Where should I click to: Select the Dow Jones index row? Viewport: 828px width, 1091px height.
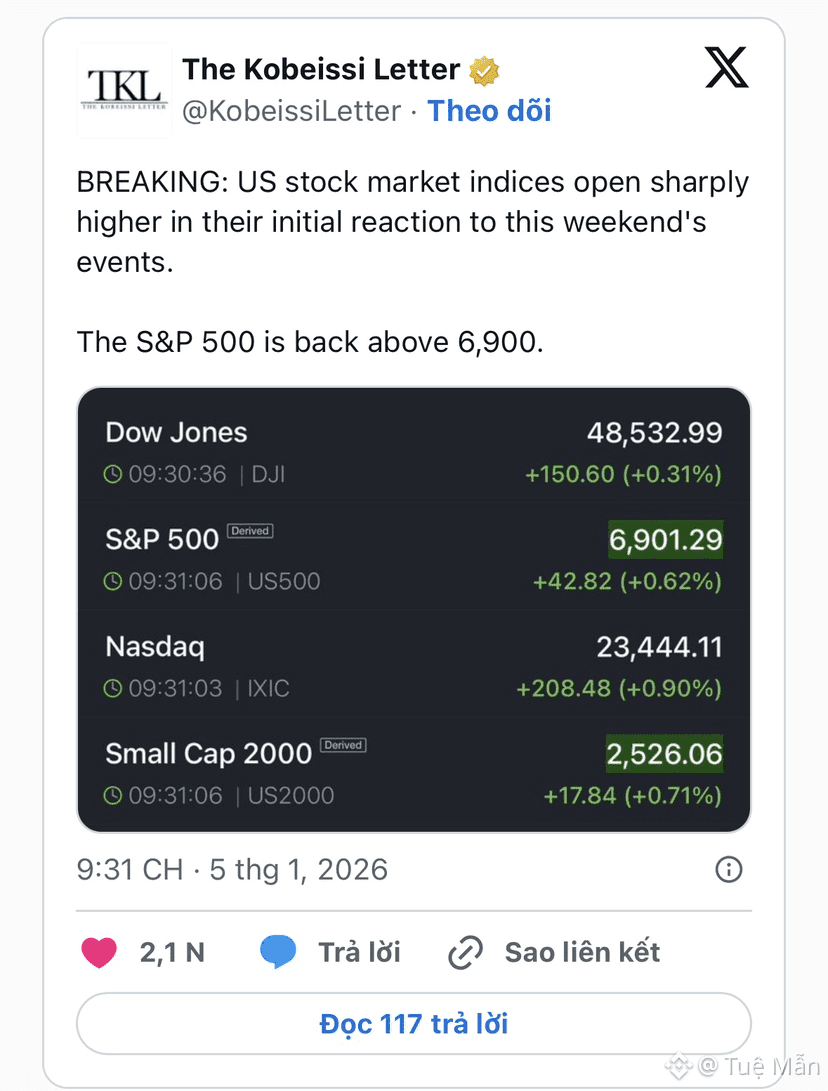click(413, 452)
